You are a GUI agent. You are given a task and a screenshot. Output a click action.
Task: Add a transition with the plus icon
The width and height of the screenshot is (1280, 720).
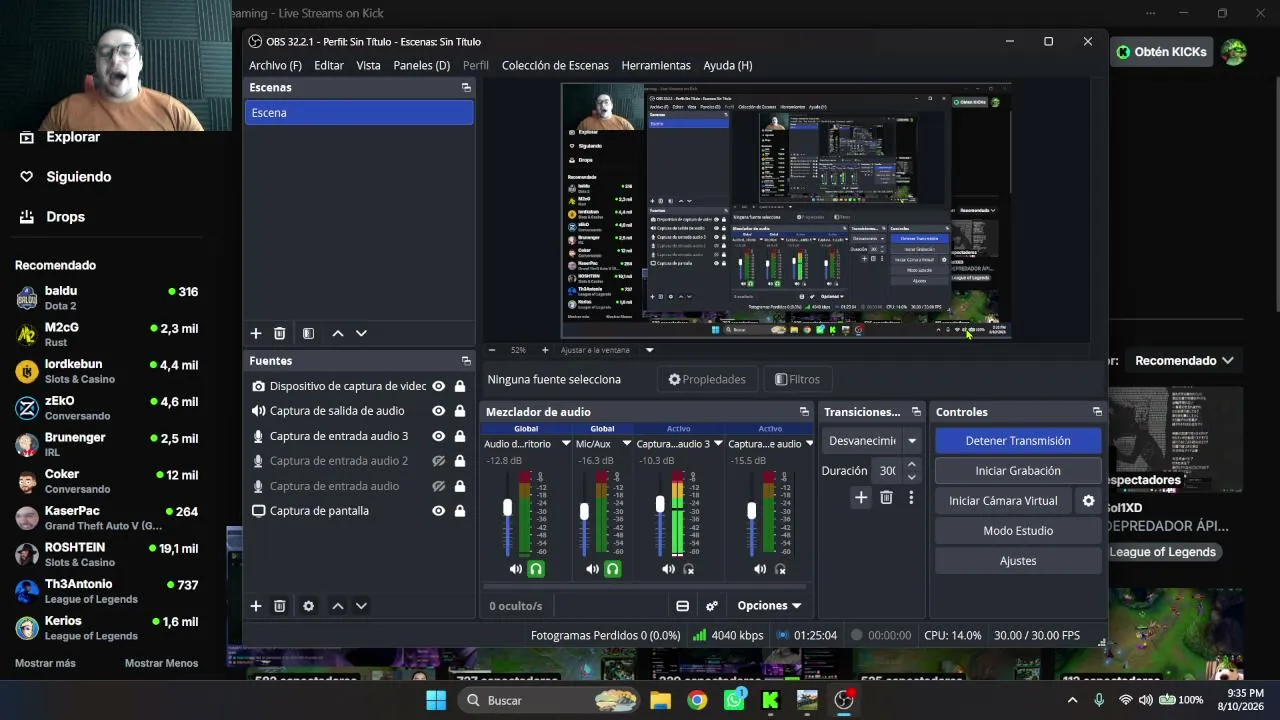pyautogui.click(x=861, y=497)
